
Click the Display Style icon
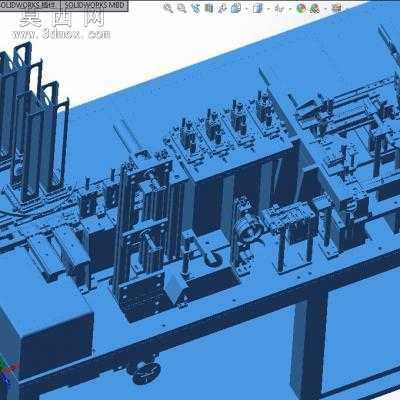(x=258, y=8)
